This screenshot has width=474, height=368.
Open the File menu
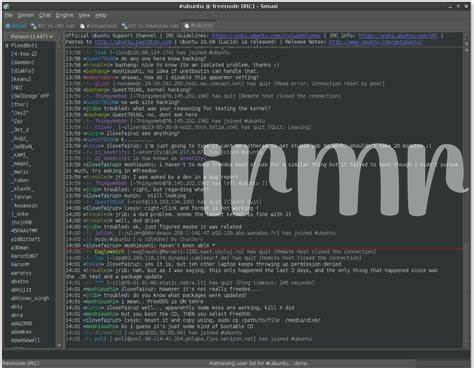(x=8, y=15)
